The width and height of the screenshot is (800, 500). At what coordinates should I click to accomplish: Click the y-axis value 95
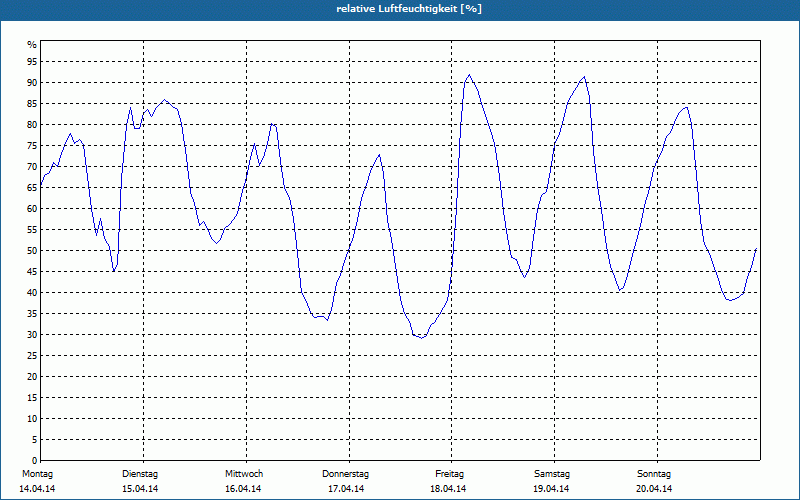(x=32, y=62)
